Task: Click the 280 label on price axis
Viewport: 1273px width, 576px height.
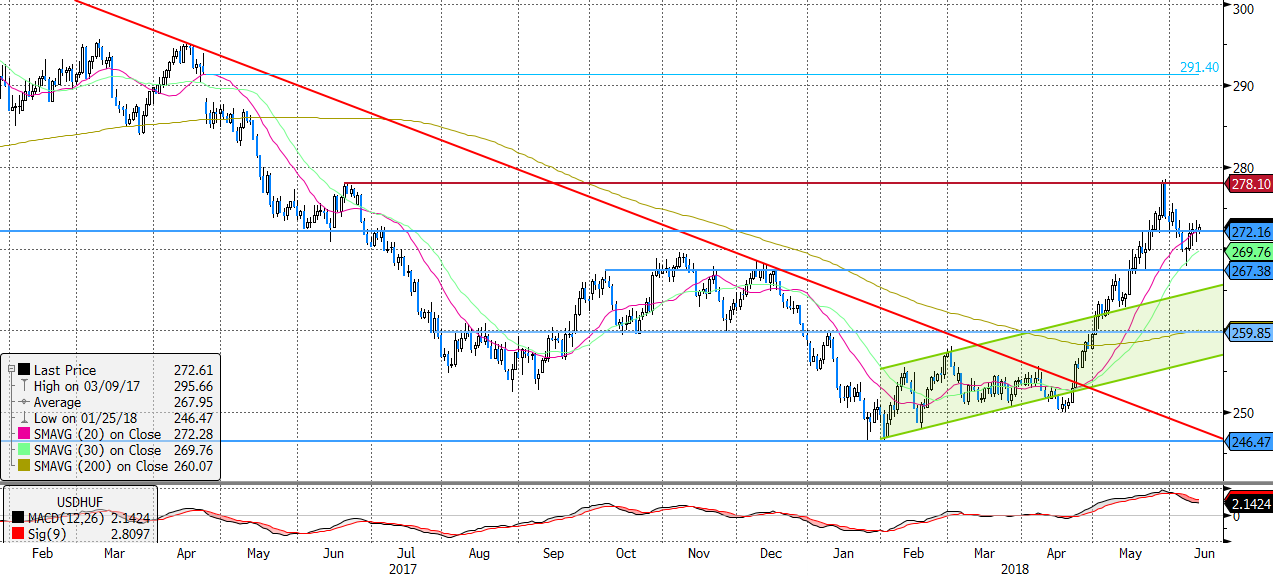Action: pos(1243,167)
